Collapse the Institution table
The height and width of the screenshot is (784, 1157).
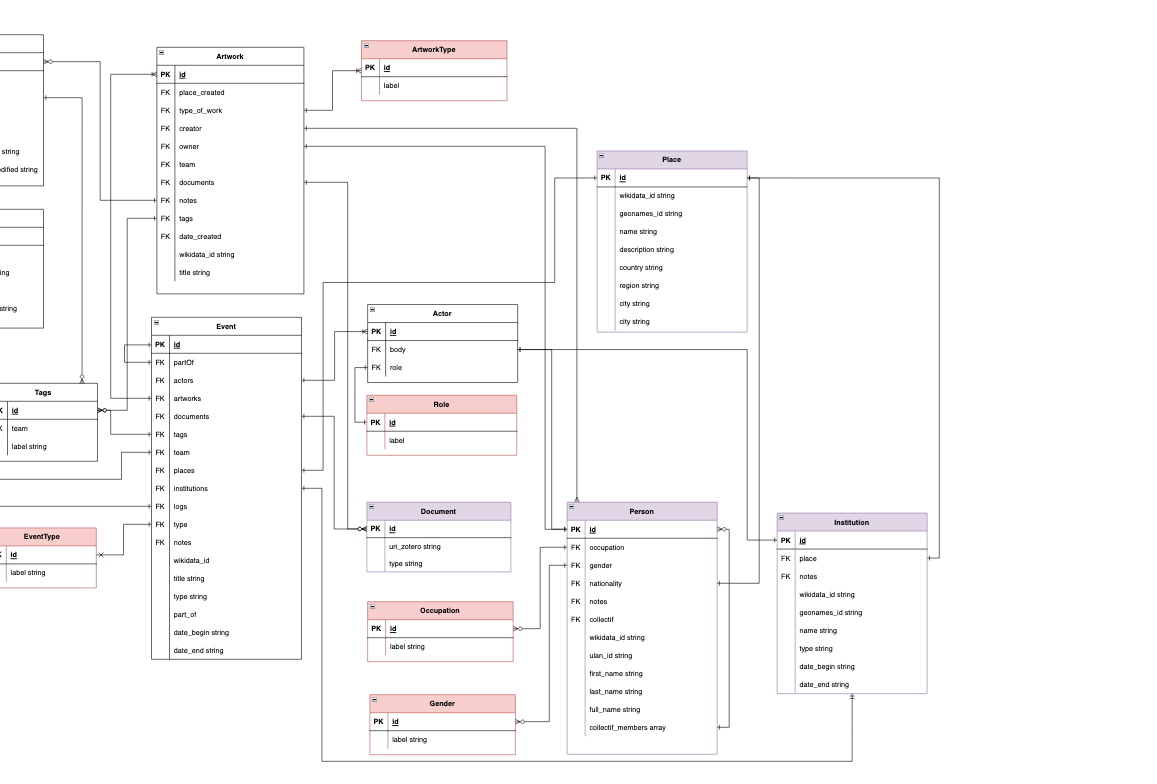pos(783,518)
